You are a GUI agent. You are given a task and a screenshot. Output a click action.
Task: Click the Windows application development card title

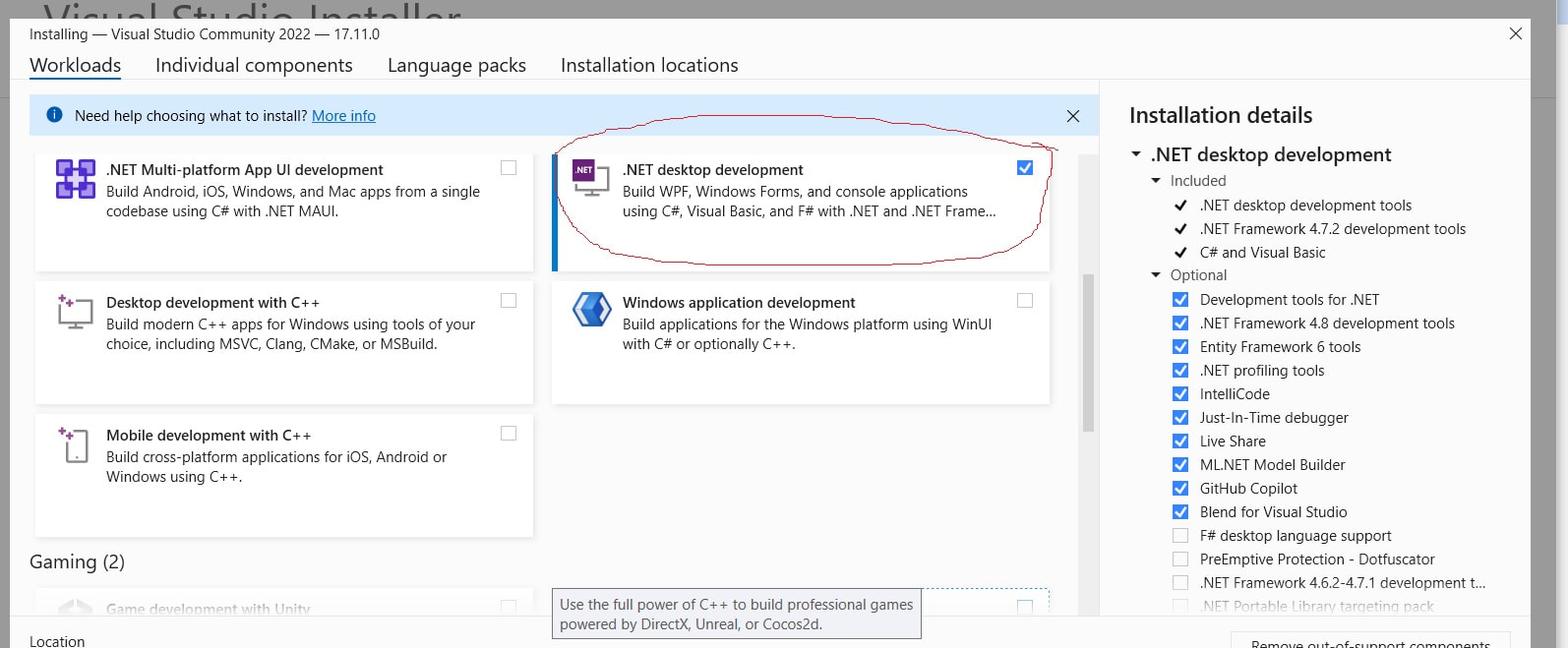pyautogui.click(x=739, y=303)
